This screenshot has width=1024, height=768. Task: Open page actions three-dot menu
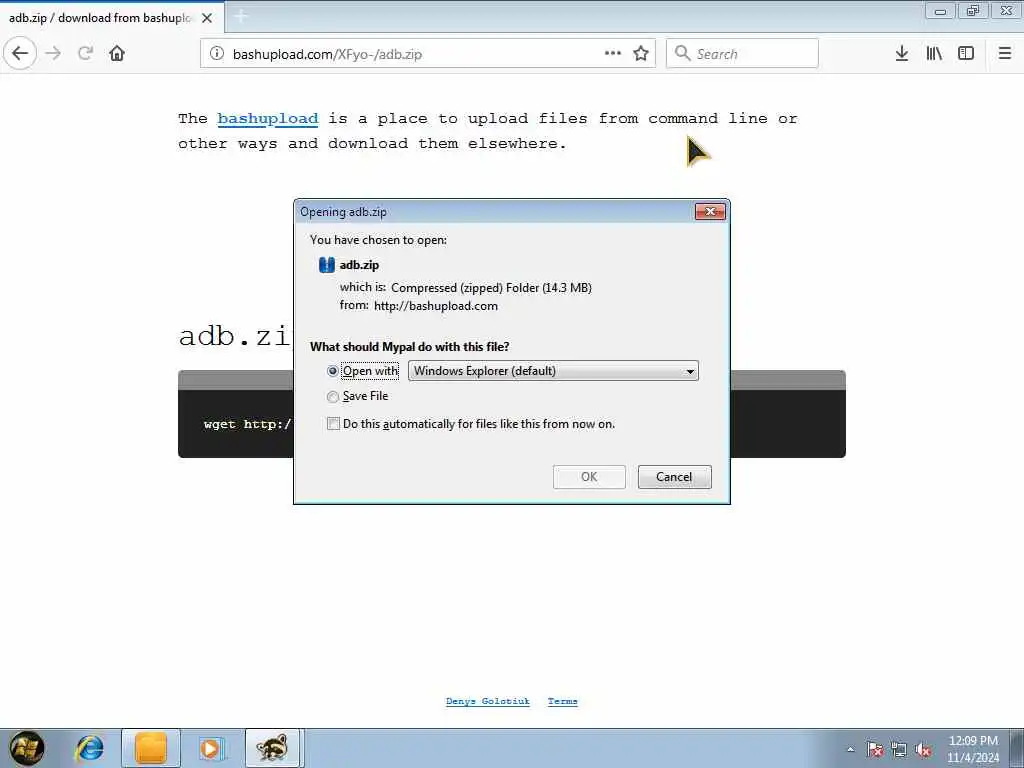[x=613, y=54]
